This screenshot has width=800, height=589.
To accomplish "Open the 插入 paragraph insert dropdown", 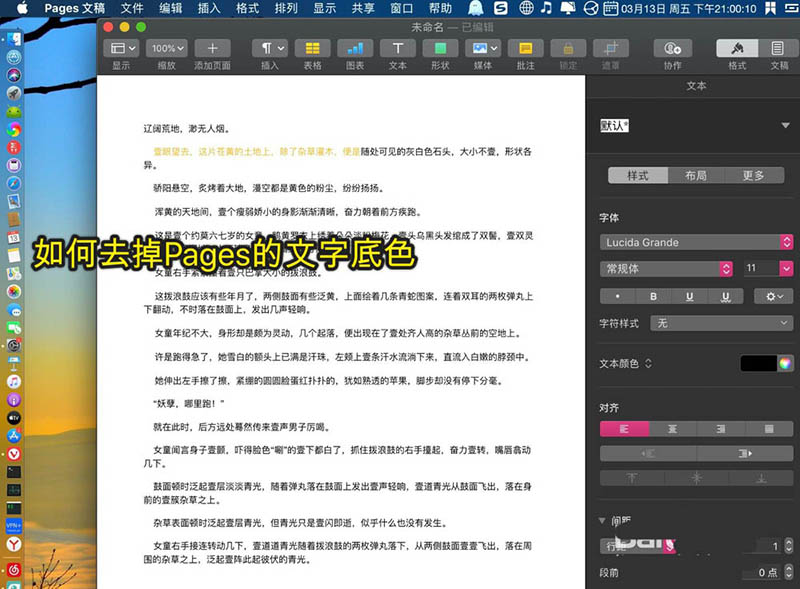I will (269, 48).
